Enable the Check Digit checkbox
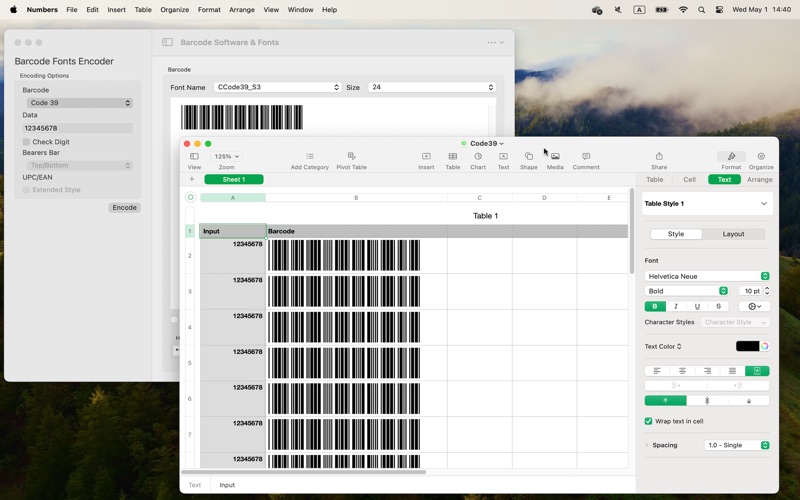Viewport: 800px width, 500px height. click(x=26, y=142)
